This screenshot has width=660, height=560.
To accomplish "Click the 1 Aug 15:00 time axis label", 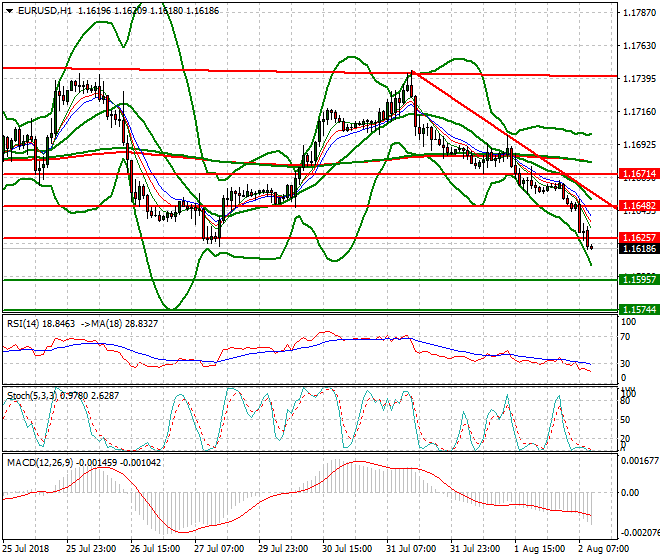I will coord(540,549).
